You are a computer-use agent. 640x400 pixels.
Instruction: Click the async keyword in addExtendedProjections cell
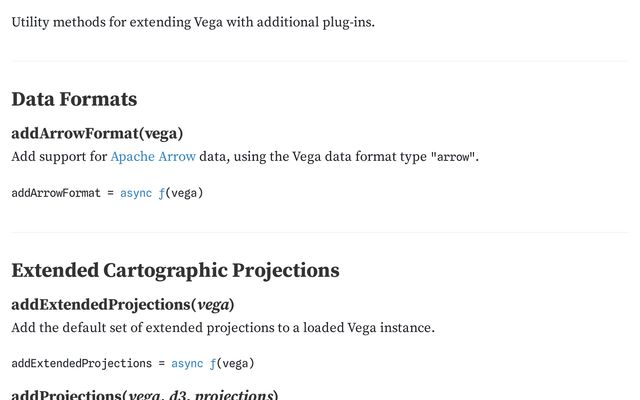pyautogui.click(x=187, y=363)
